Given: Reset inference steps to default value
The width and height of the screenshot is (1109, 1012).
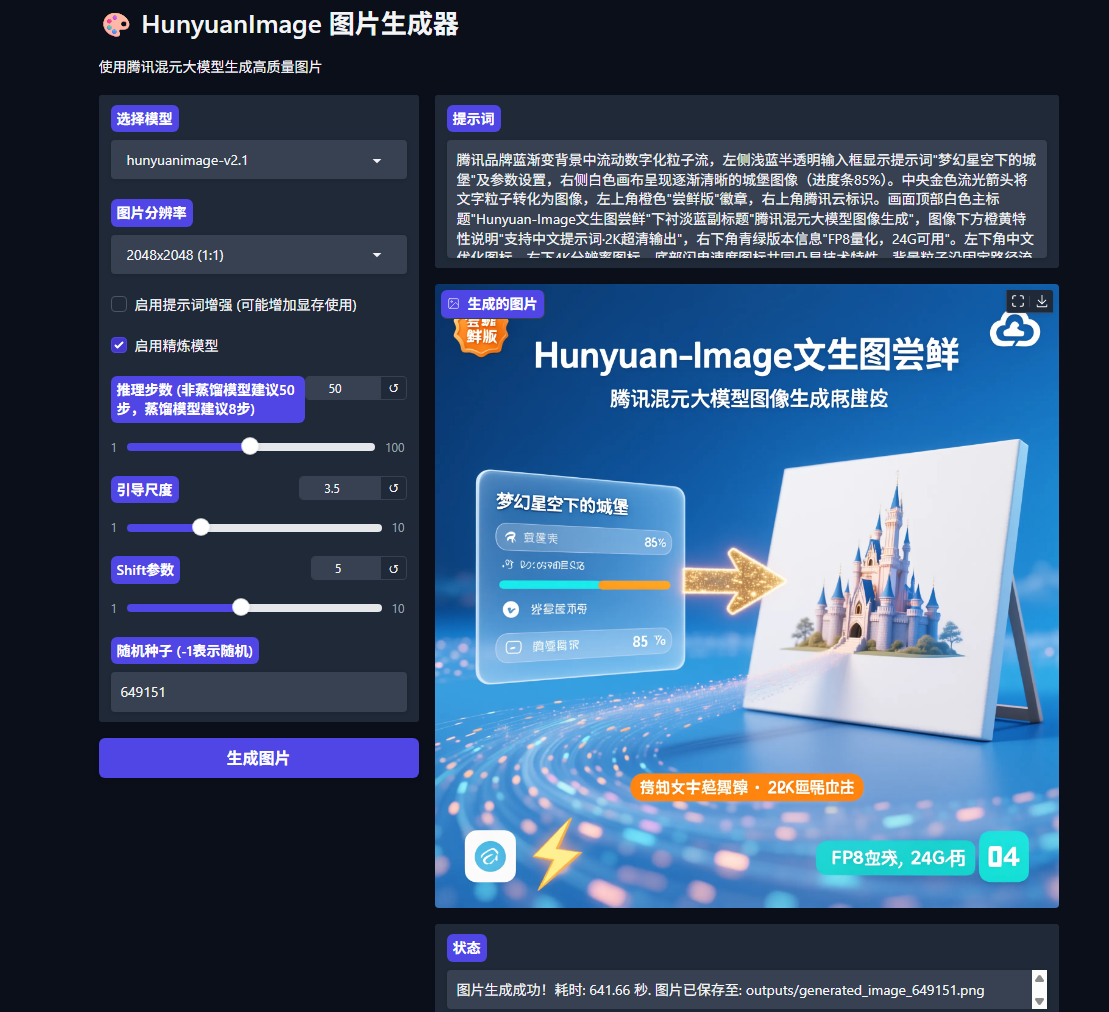Looking at the screenshot, I should [x=393, y=388].
